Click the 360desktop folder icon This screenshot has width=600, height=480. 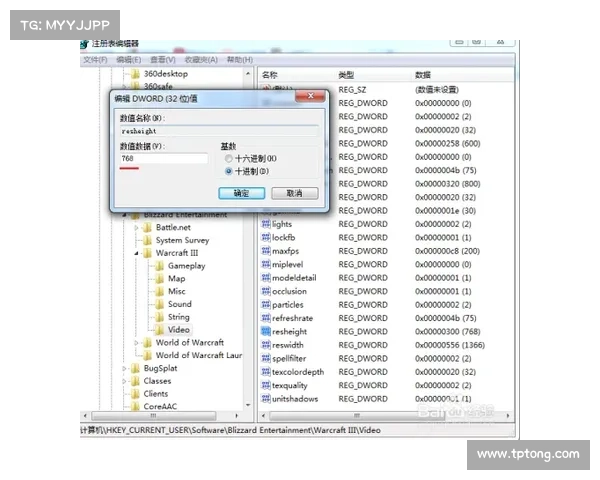pos(135,73)
